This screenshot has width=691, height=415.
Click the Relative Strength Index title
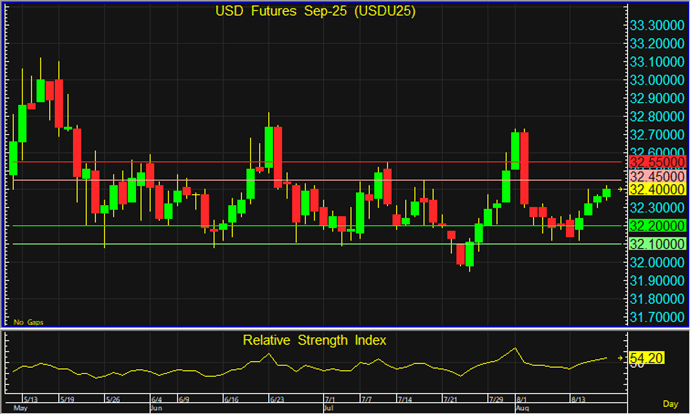click(315, 340)
